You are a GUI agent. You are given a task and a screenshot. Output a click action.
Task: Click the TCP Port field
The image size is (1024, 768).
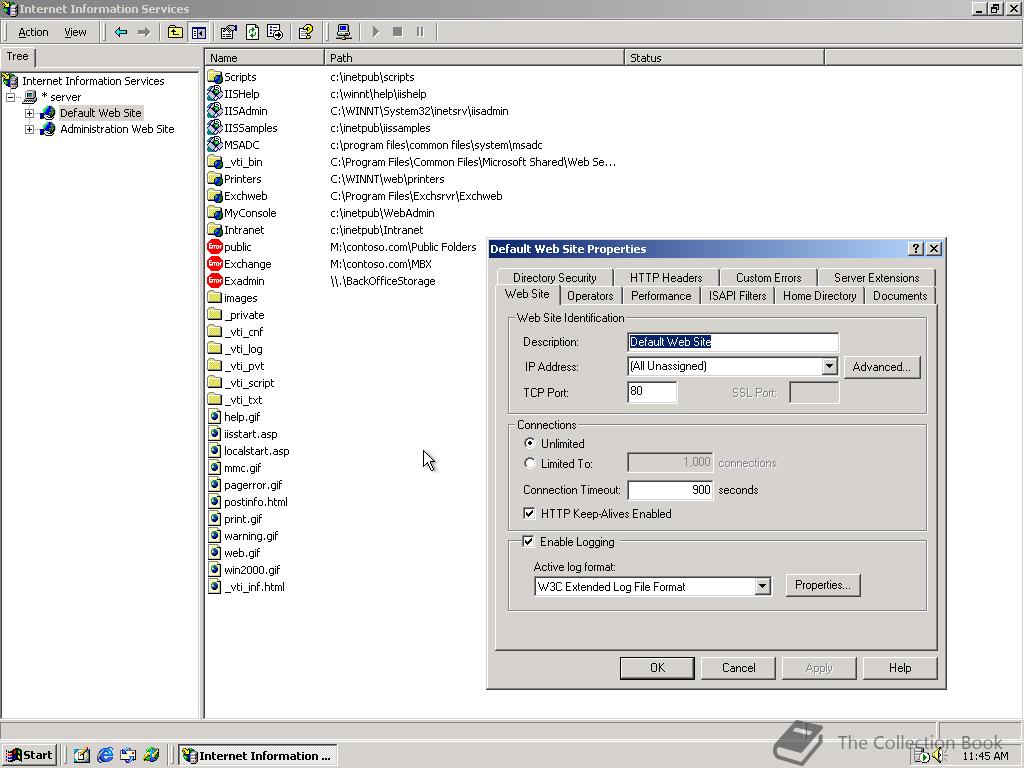point(652,392)
